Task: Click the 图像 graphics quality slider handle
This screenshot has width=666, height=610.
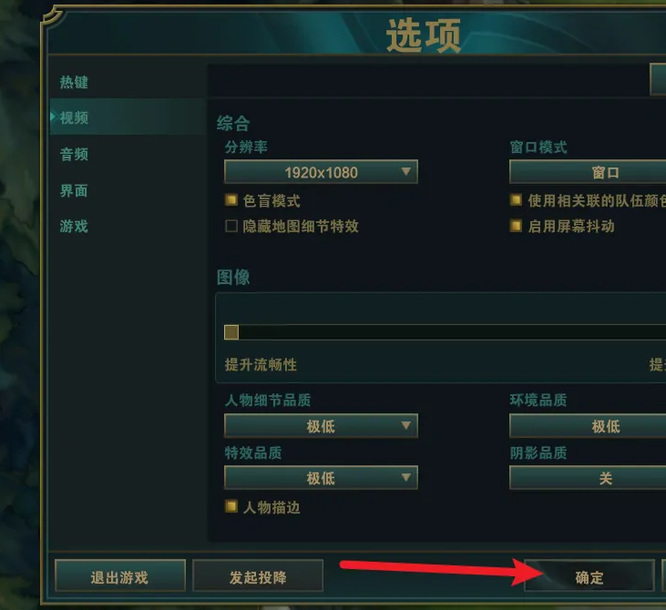Action: pos(231,332)
